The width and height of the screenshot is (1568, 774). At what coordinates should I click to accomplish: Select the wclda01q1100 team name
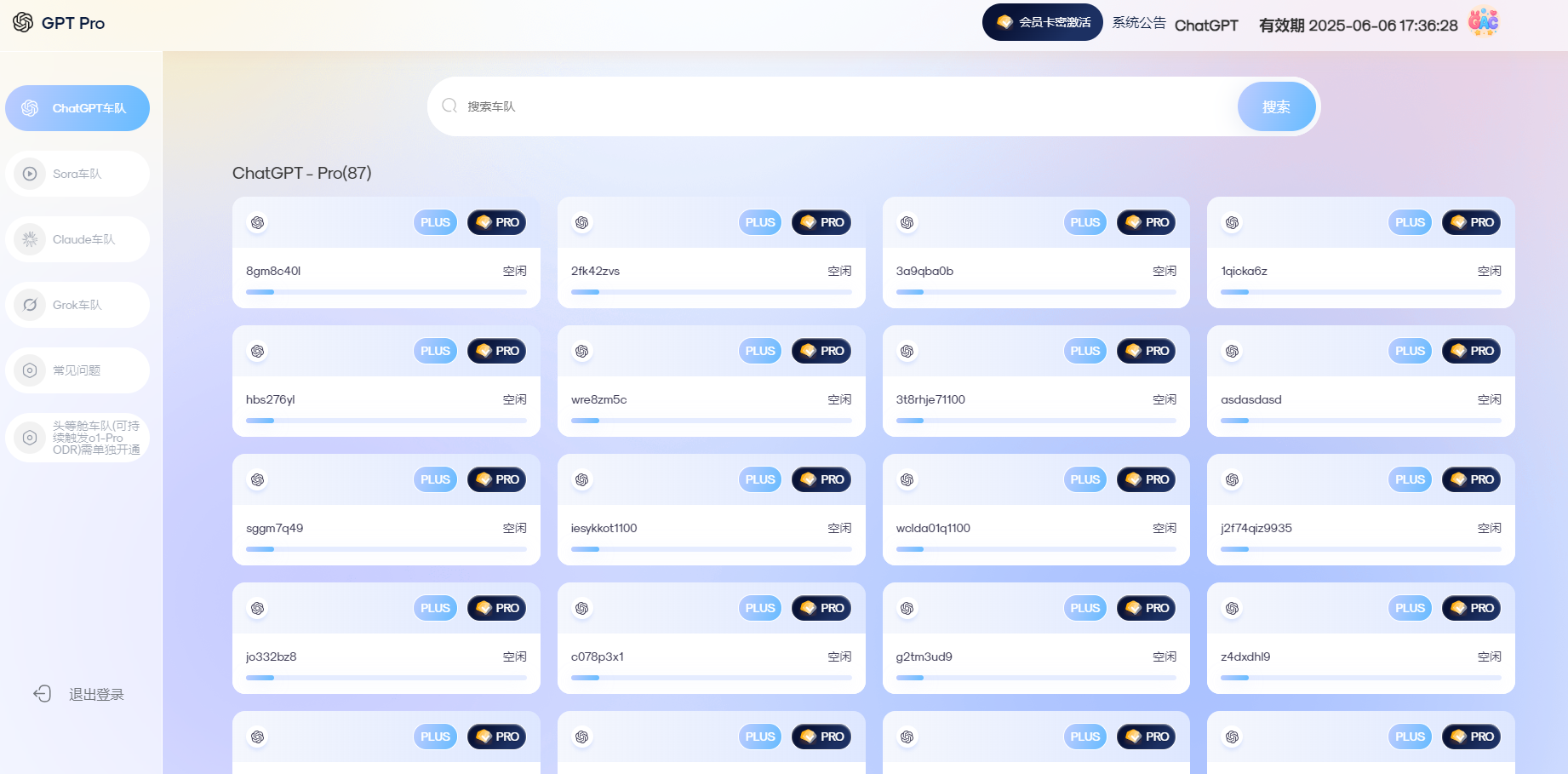point(933,528)
